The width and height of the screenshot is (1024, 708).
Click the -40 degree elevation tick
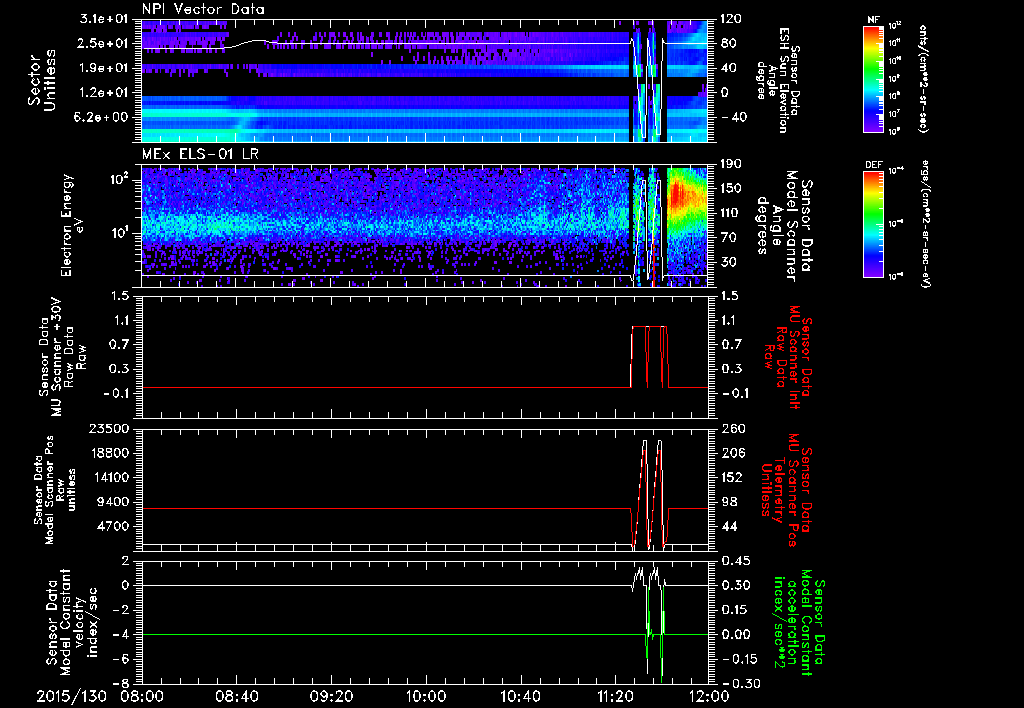tap(733, 117)
